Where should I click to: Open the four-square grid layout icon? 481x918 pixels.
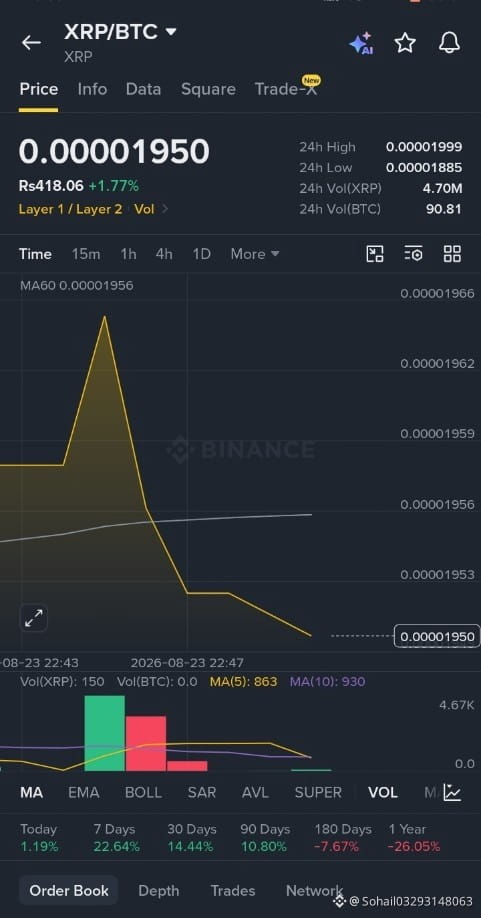[452, 254]
